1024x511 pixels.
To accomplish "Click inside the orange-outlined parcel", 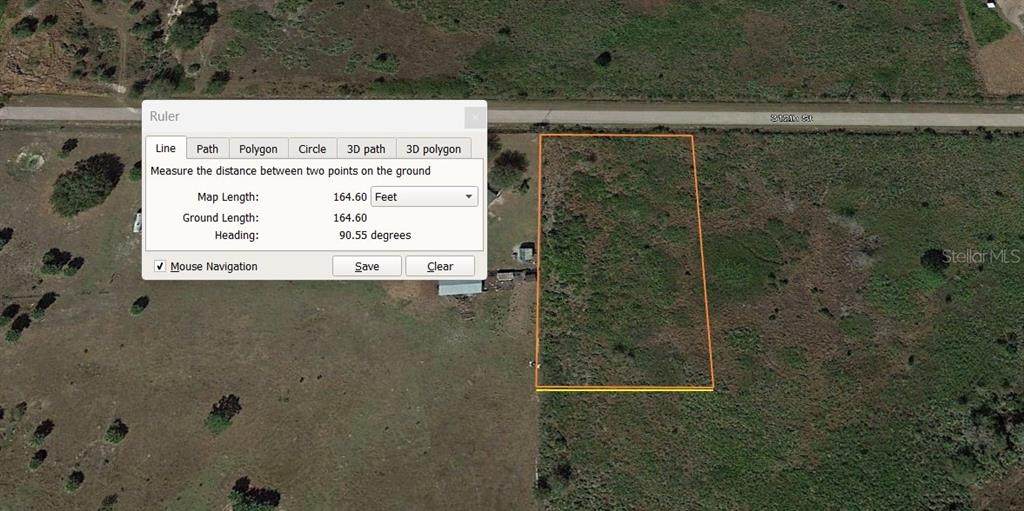I will (624, 261).
